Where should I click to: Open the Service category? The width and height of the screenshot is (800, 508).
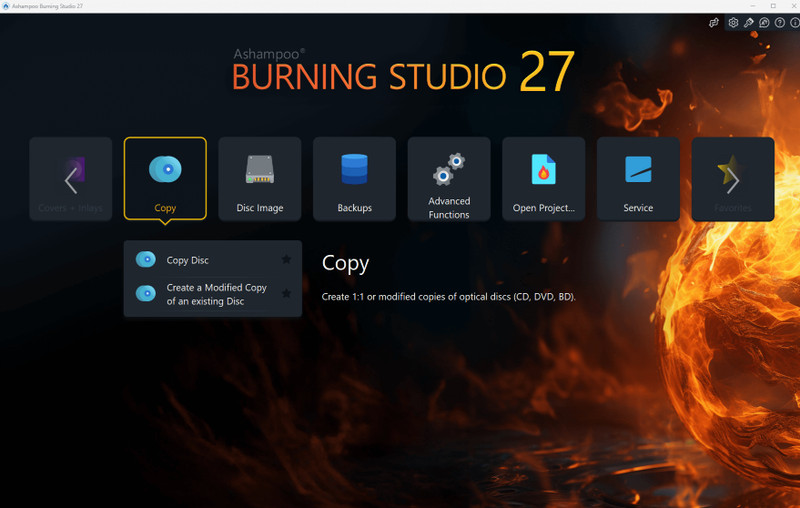[x=638, y=179]
